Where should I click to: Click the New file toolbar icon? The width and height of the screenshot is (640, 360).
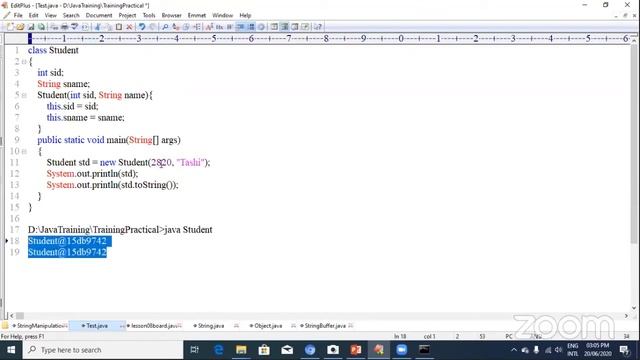point(10,27)
